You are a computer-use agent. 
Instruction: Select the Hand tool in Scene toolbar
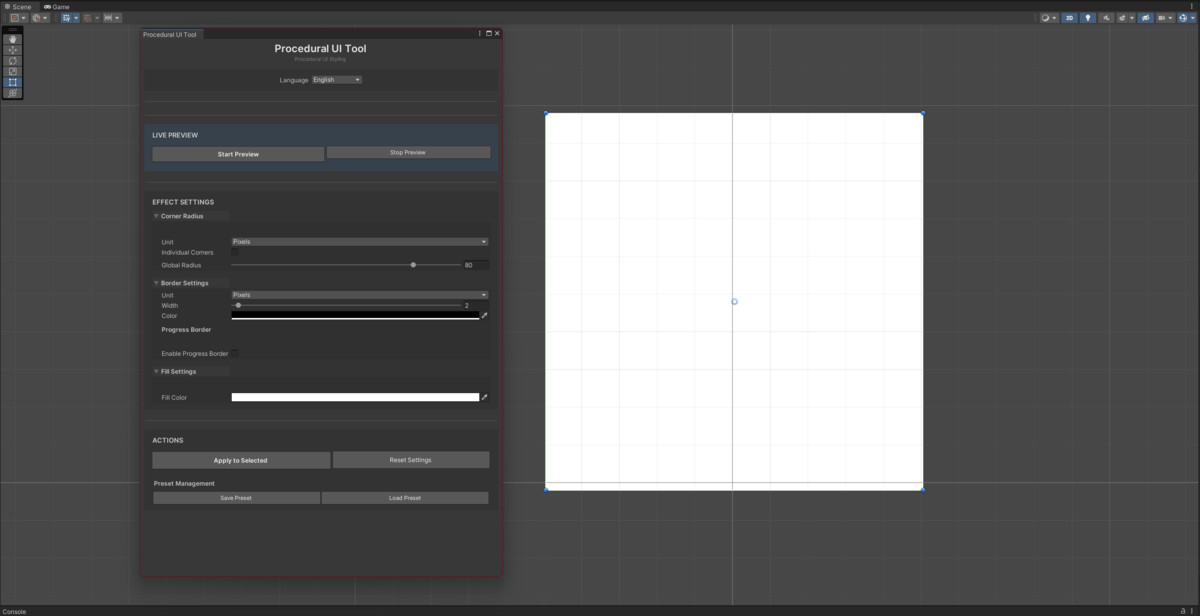pyautogui.click(x=12, y=40)
